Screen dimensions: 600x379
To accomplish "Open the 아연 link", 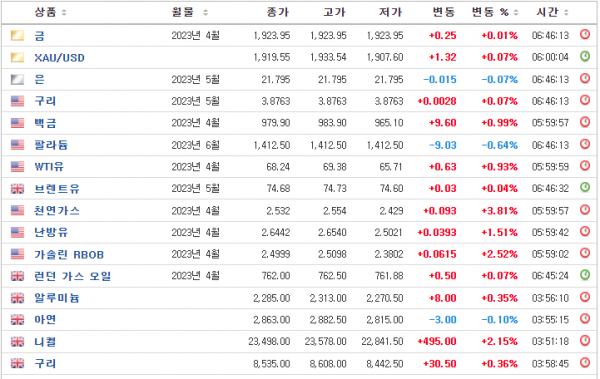I will click(45, 320).
